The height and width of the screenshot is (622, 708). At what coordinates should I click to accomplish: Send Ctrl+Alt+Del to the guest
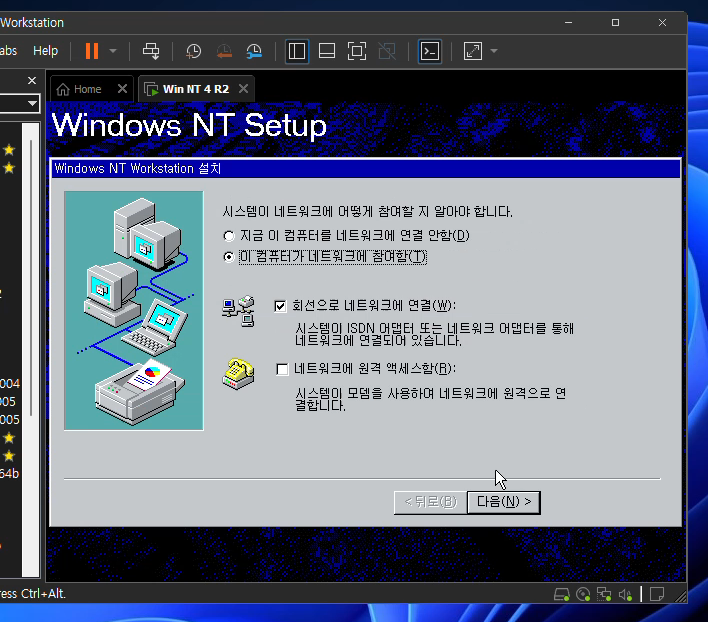pos(151,51)
